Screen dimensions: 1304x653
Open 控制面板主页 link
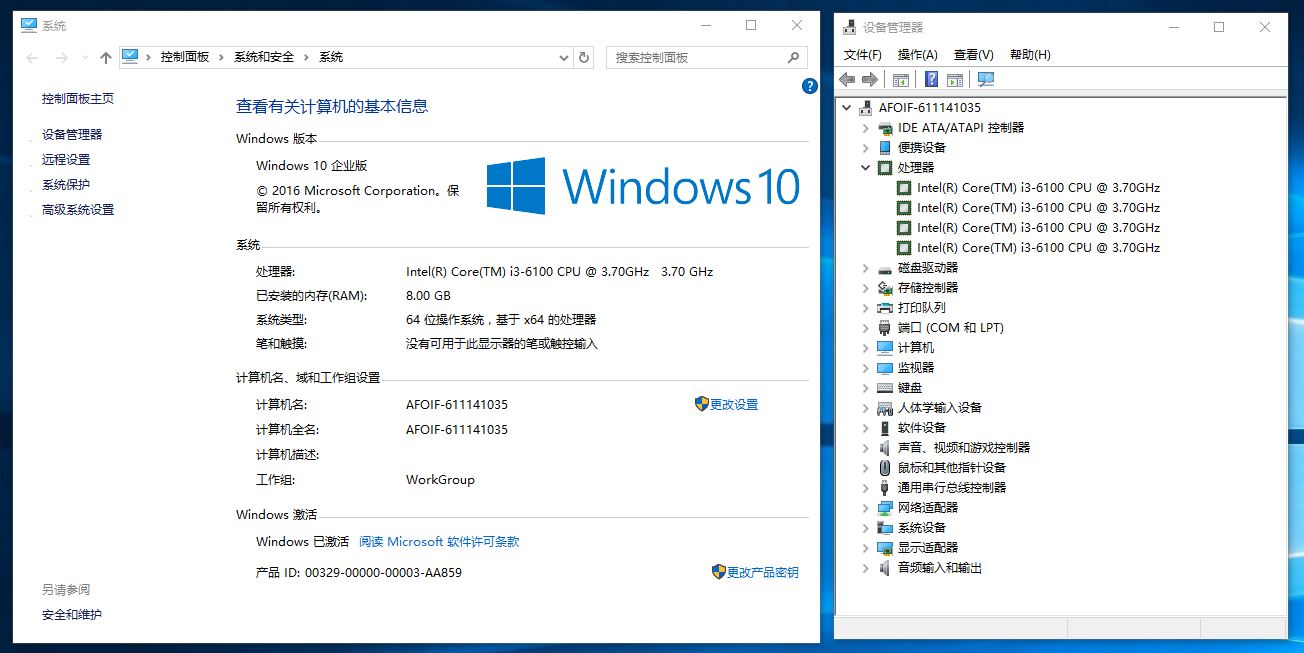point(78,98)
